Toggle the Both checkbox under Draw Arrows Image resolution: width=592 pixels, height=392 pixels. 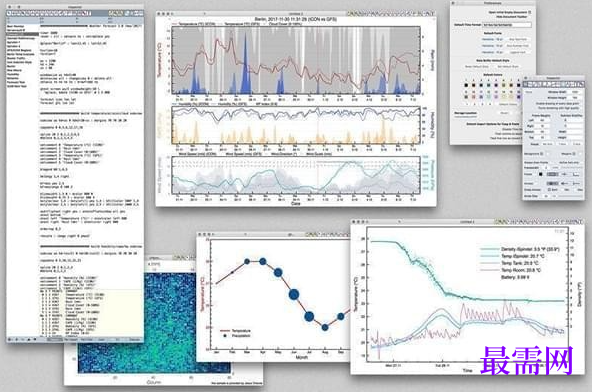(x=549, y=190)
